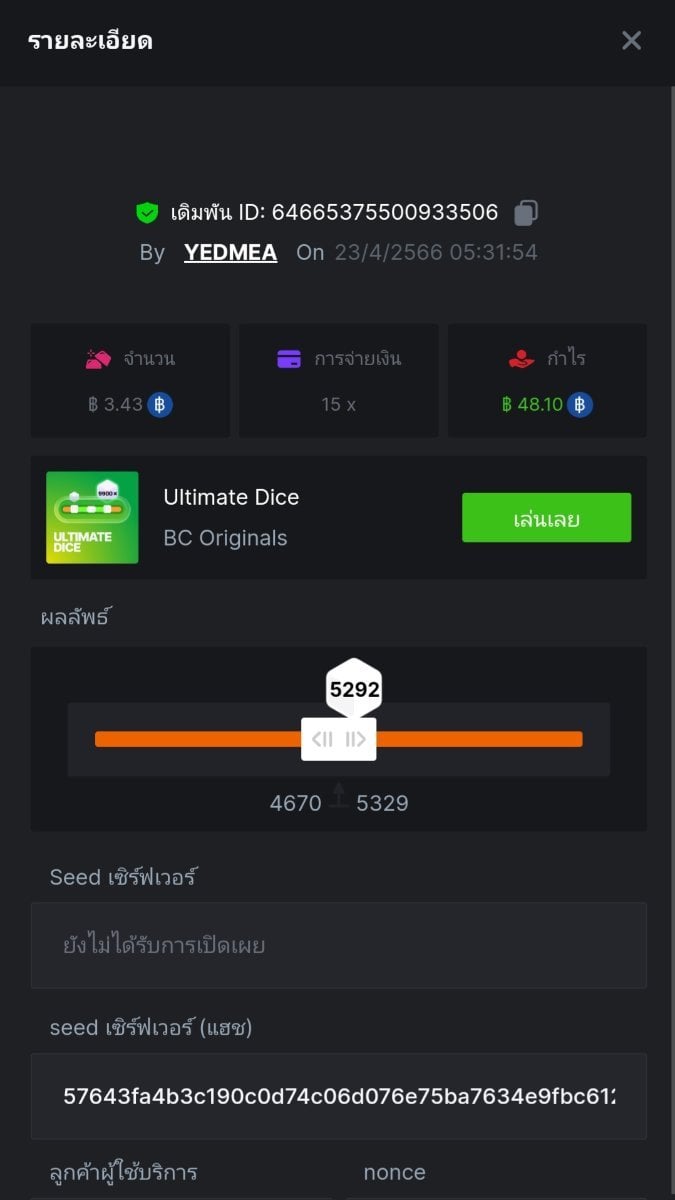Open the YEDMEA user profile link
The image size is (675, 1200).
click(230, 253)
